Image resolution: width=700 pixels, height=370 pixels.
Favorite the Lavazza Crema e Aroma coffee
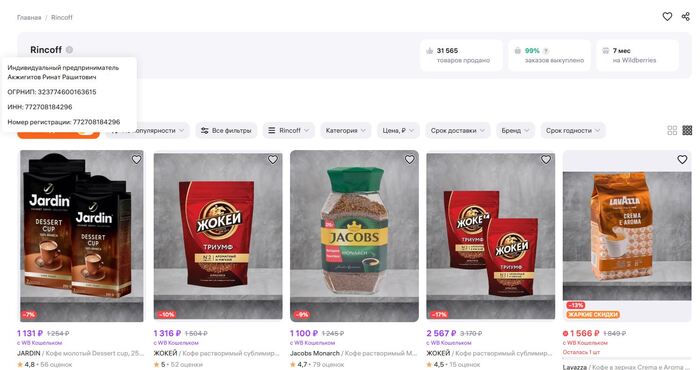[x=682, y=159]
